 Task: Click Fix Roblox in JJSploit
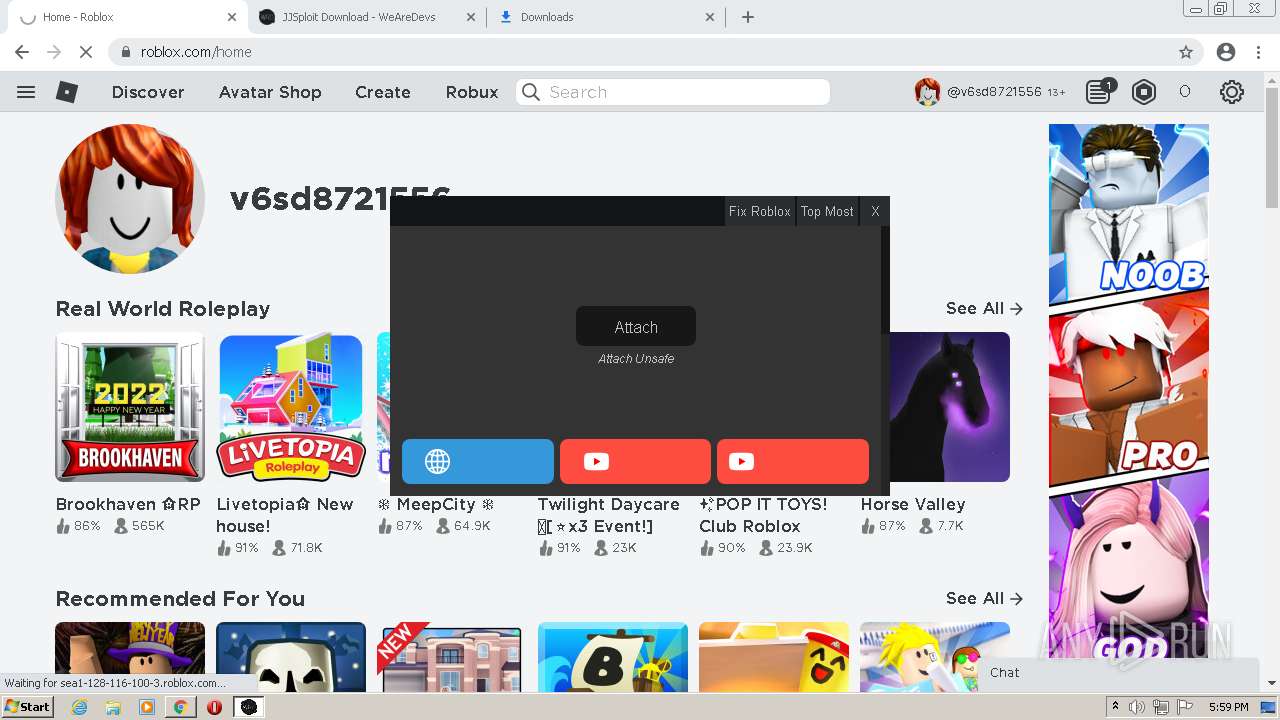(760, 211)
